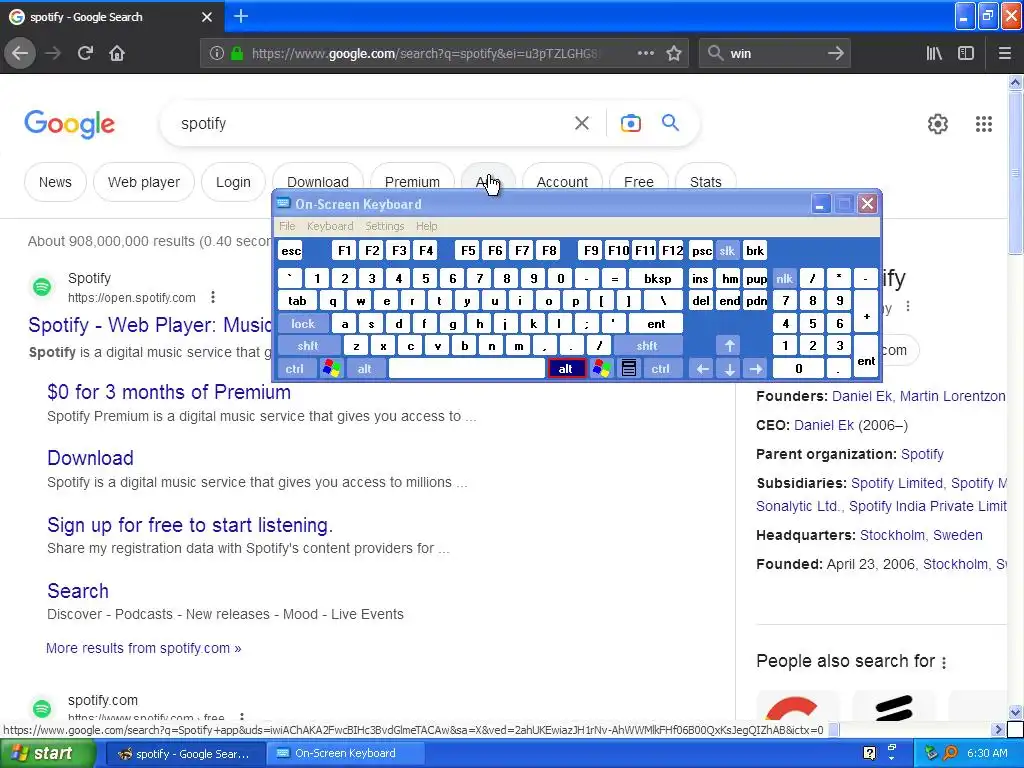Show site information icon in address bar
Viewport: 1024px width, 768px height.
pos(217,54)
